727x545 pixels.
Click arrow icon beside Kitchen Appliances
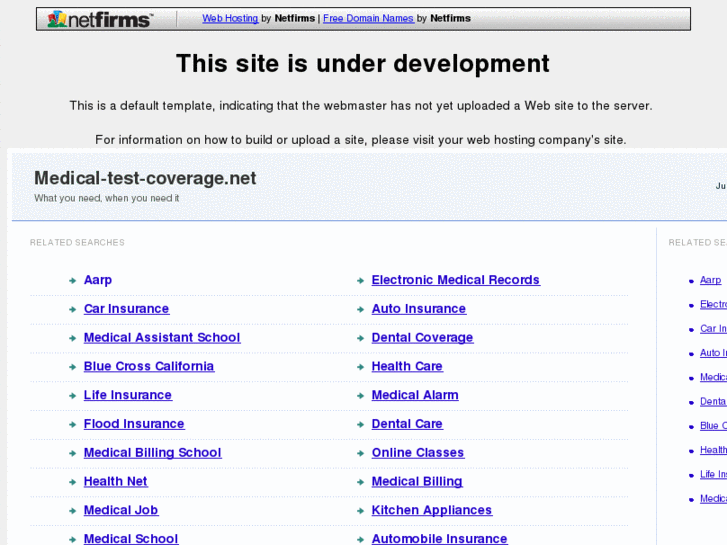pyautogui.click(x=360, y=511)
